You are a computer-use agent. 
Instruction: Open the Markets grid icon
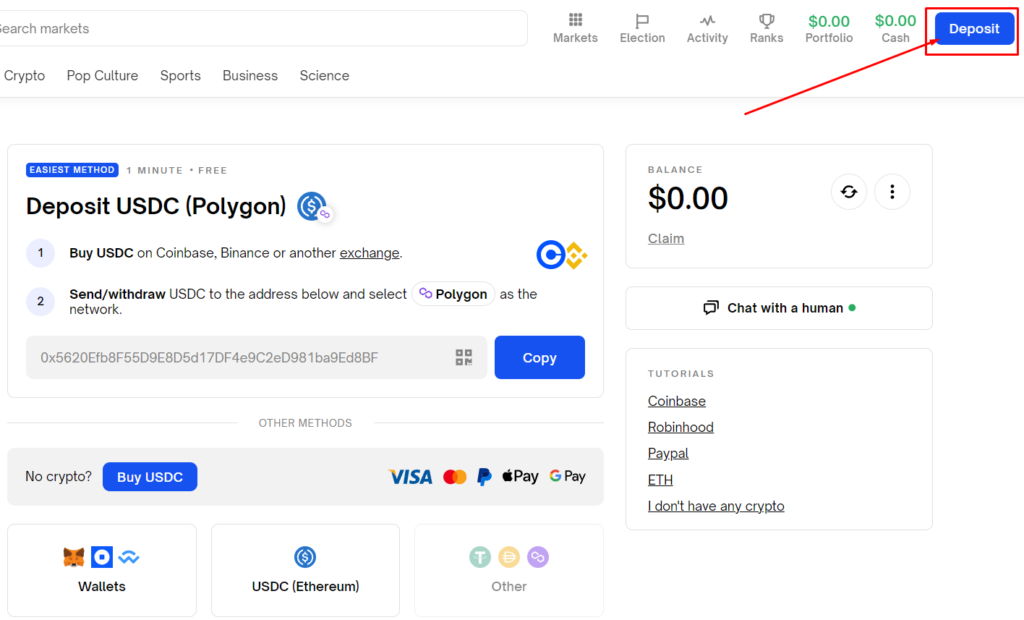tap(575, 21)
